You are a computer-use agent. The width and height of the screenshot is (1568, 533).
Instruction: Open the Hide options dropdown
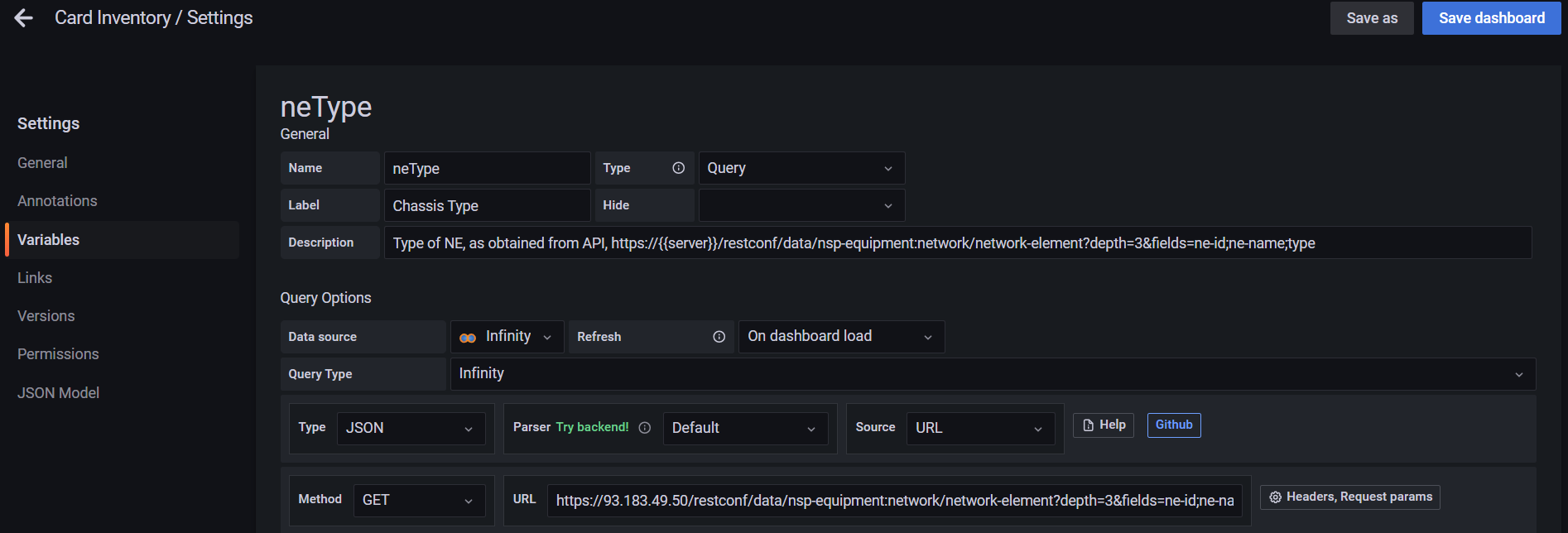click(x=801, y=205)
